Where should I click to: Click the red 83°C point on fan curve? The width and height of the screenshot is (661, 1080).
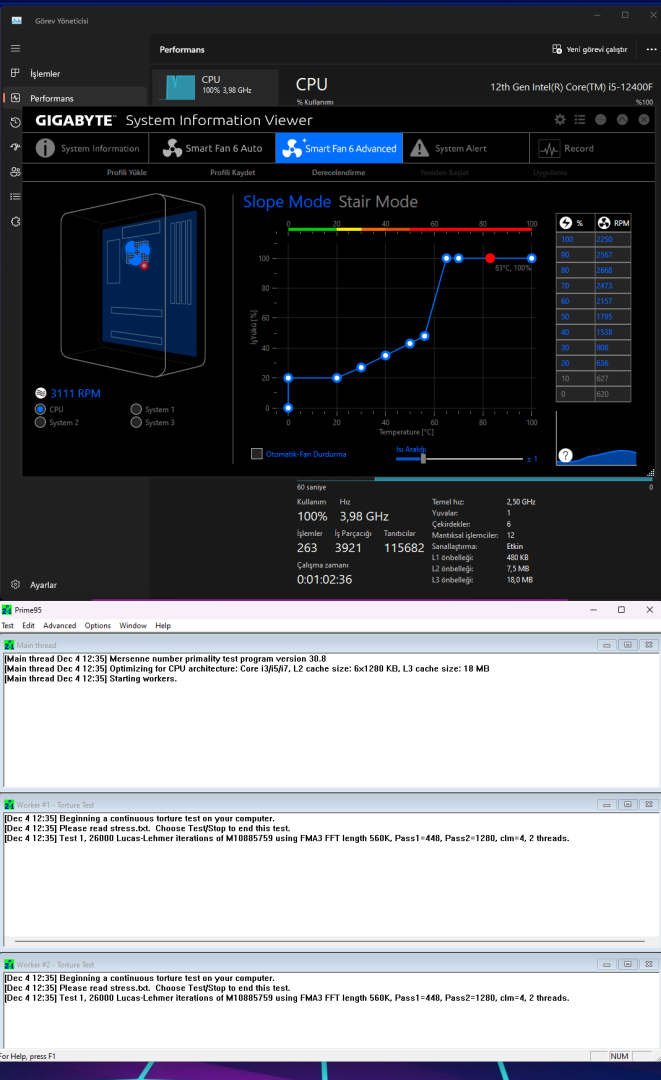pyautogui.click(x=490, y=258)
